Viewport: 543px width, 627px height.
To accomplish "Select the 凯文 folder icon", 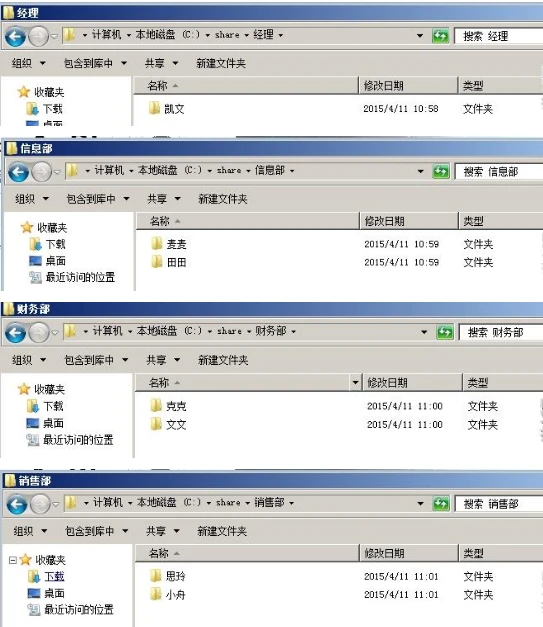I will point(154,108).
